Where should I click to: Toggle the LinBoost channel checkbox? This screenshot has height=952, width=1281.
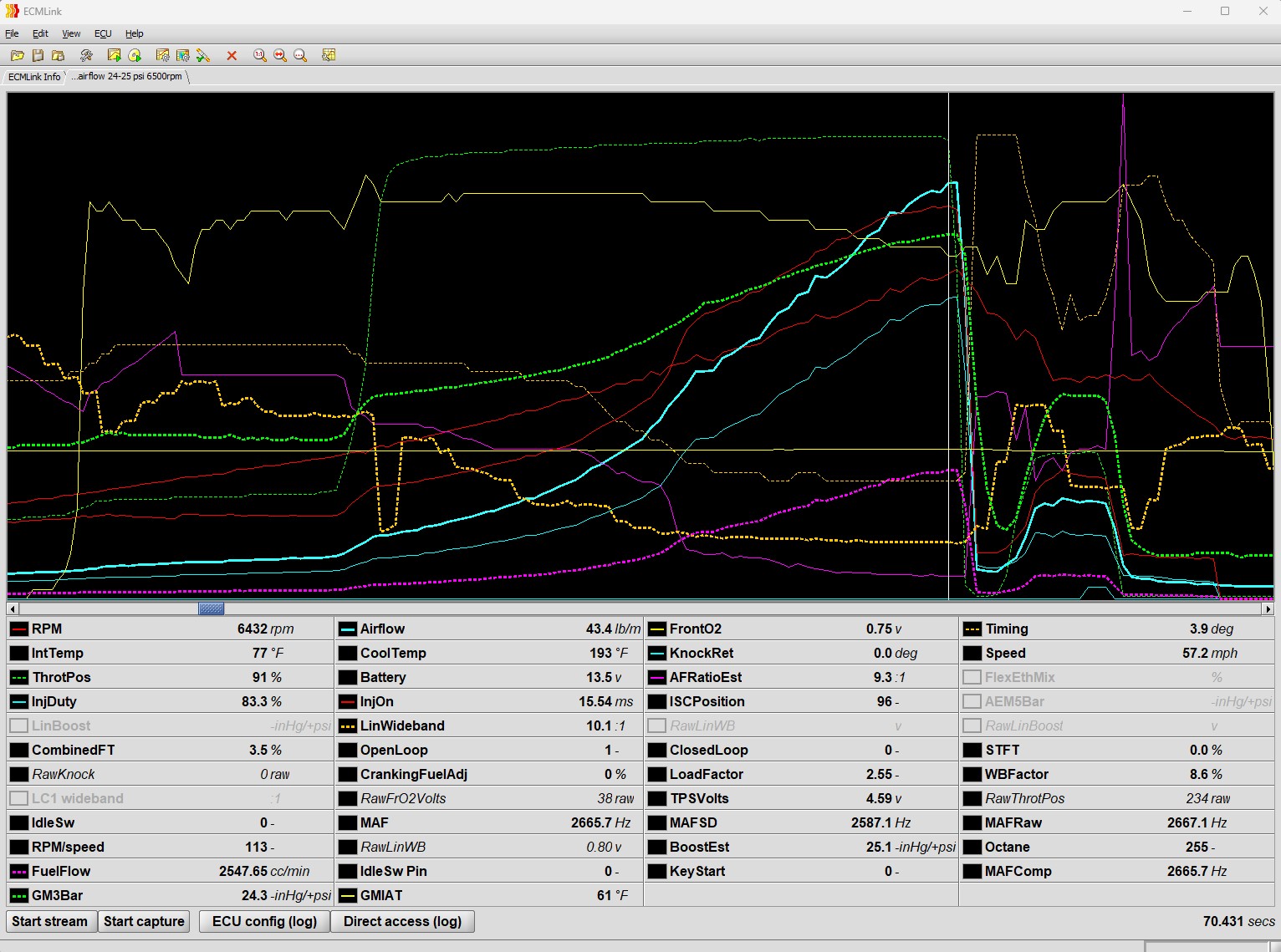[x=18, y=725]
